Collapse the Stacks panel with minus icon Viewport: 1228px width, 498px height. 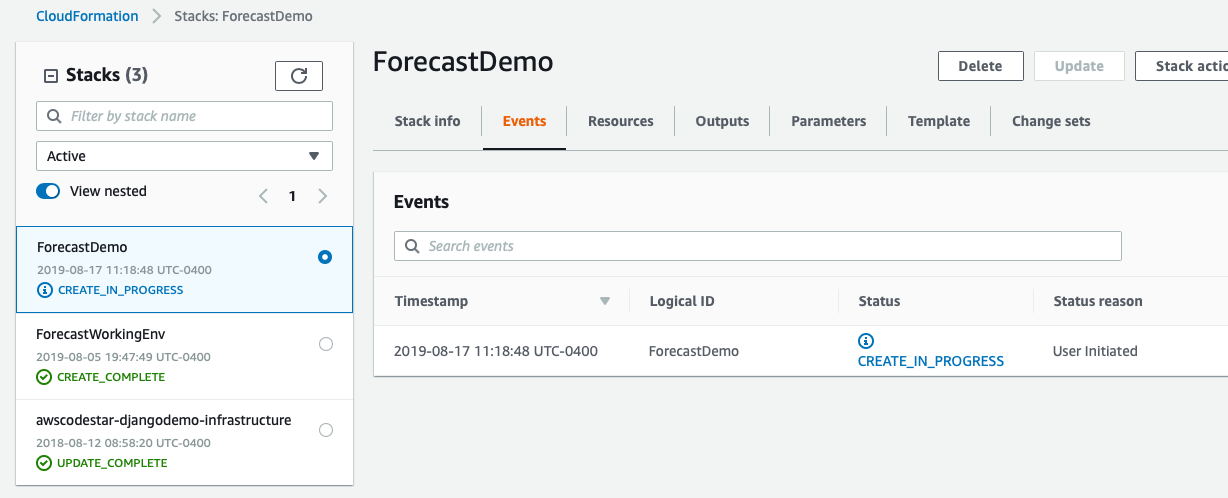coord(51,76)
